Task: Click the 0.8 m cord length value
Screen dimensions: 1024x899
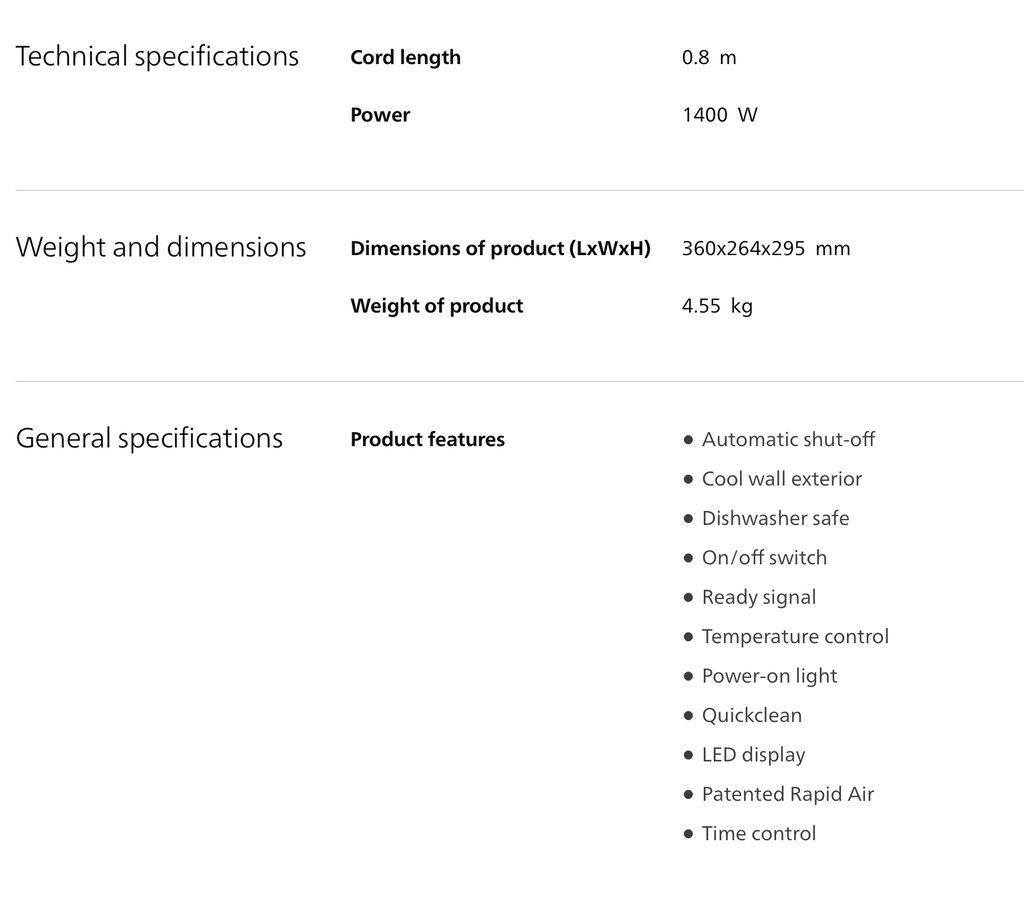Action: click(x=708, y=58)
